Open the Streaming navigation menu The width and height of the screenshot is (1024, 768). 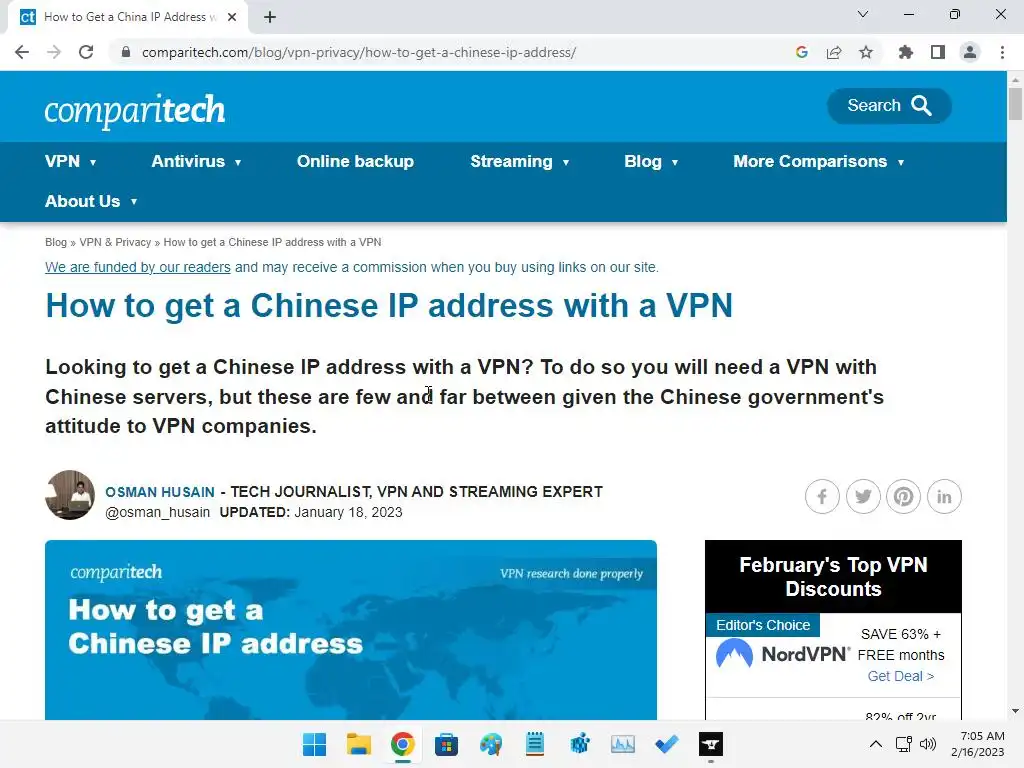pyautogui.click(x=519, y=161)
